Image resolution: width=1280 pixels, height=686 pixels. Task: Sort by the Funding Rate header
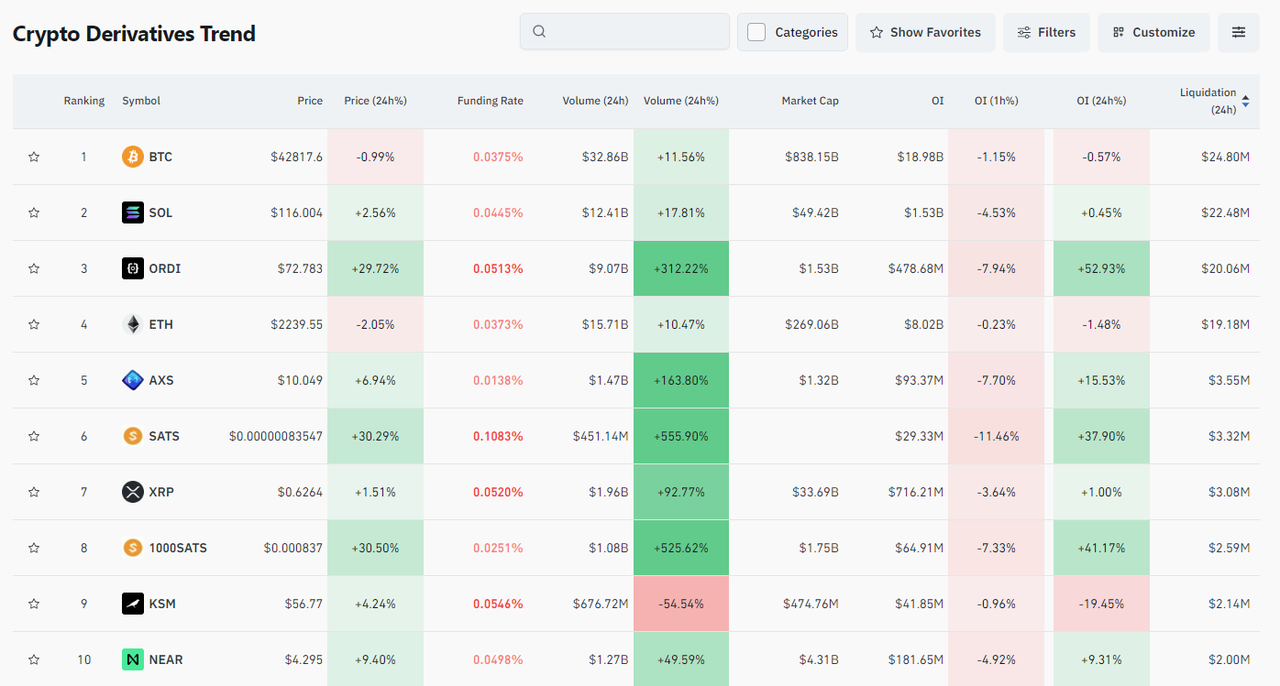click(x=490, y=101)
